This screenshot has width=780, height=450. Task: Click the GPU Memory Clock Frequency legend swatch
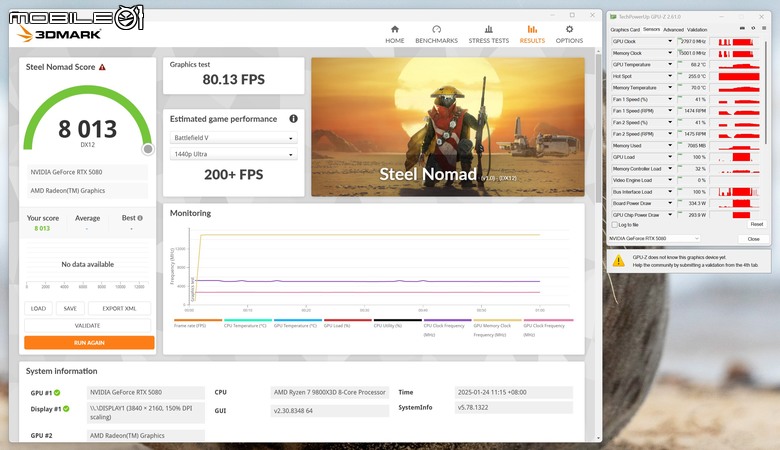click(x=497, y=320)
